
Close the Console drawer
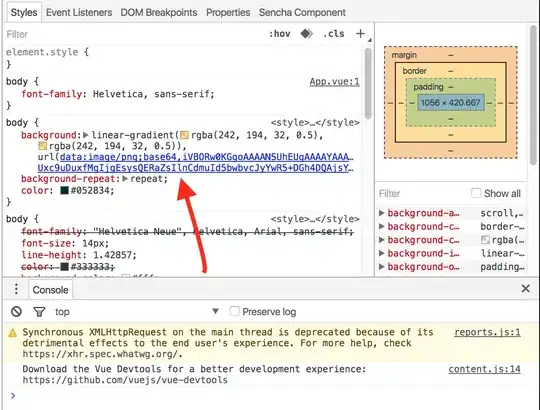click(526, 288)
